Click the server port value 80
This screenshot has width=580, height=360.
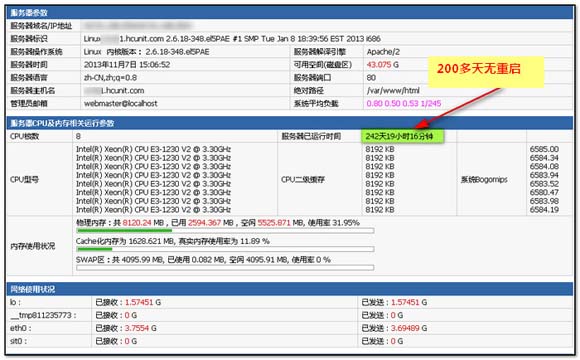(x=371, y=78)
